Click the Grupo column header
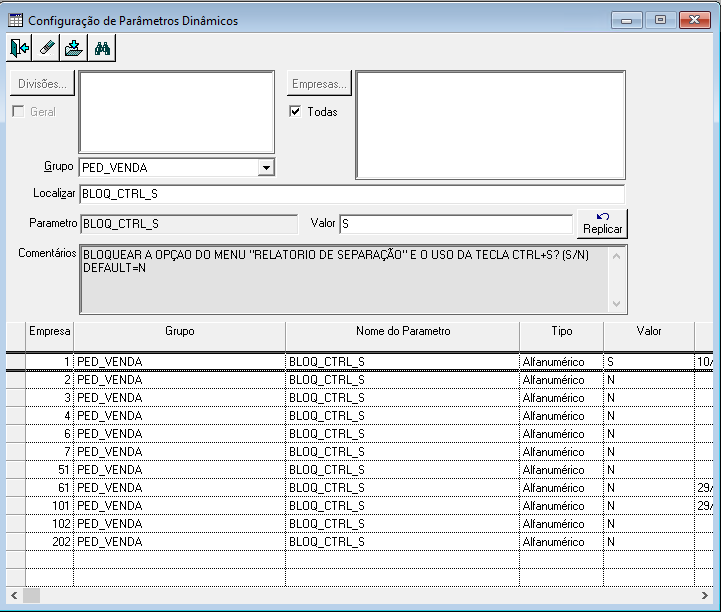This screenshot has width=721, height=612. coord(179,337)
